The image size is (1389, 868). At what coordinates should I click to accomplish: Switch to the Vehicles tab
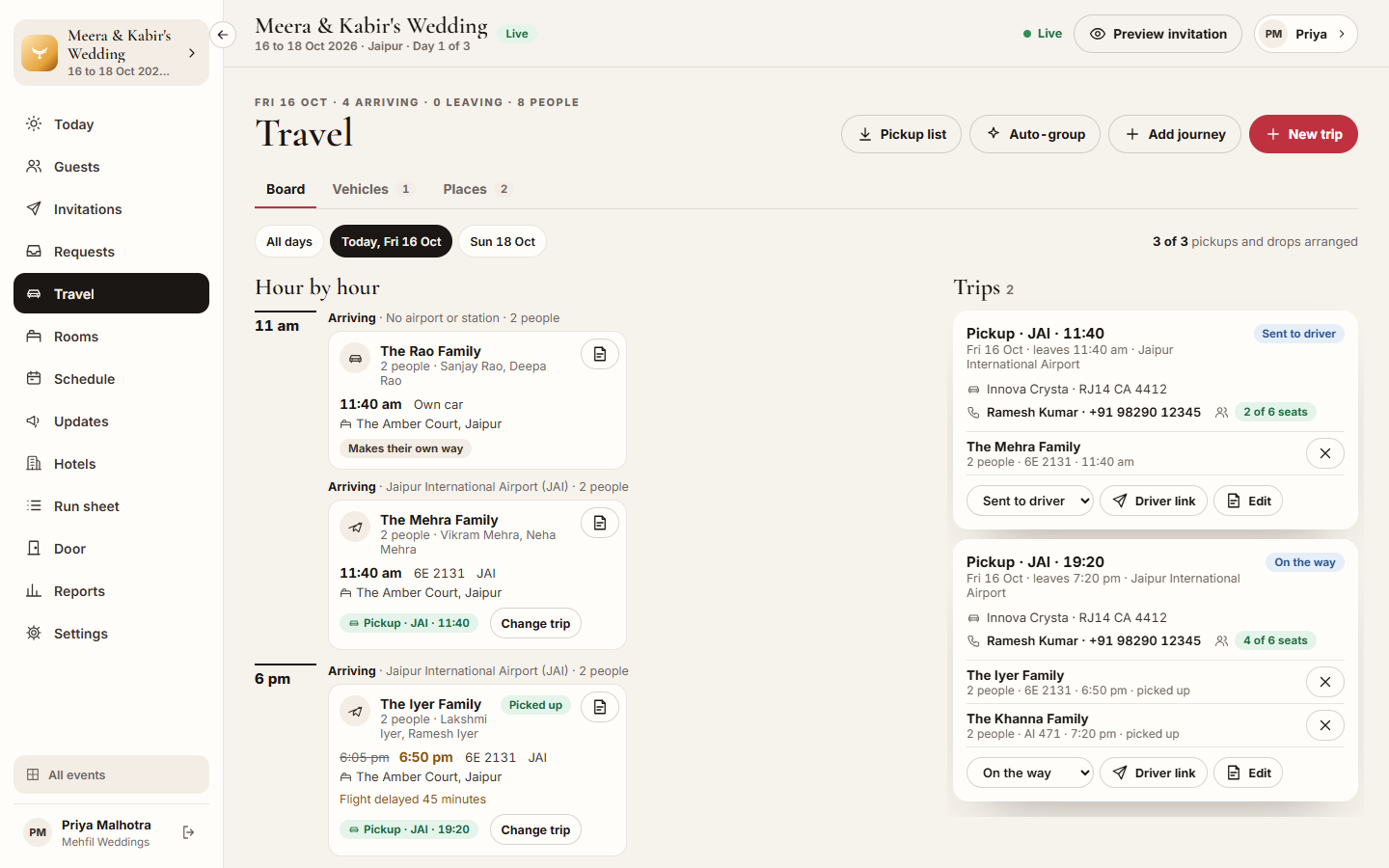[372, 189]
